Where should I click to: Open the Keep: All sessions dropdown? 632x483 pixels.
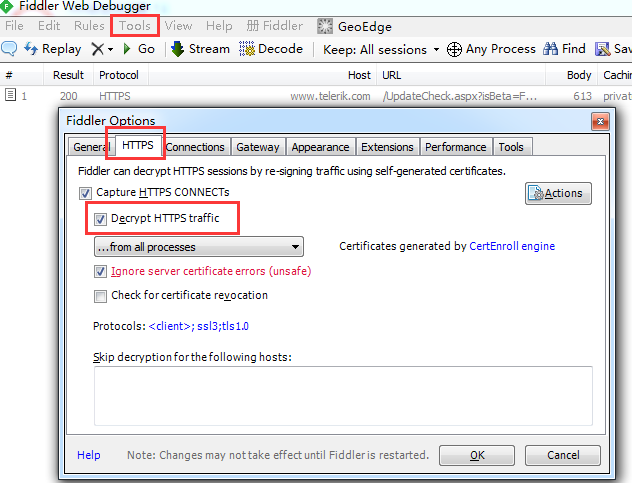pos(381,50)
